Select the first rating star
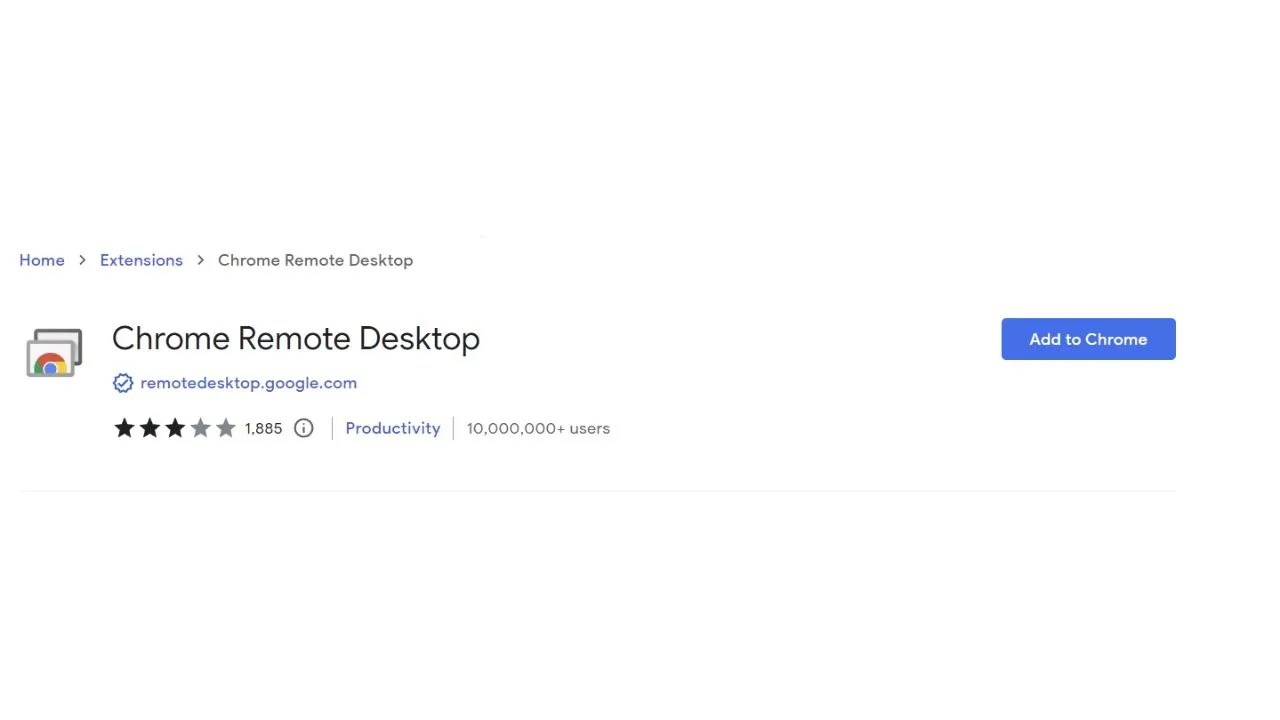Screen dimensions: 1280x720 pos(124,427)
